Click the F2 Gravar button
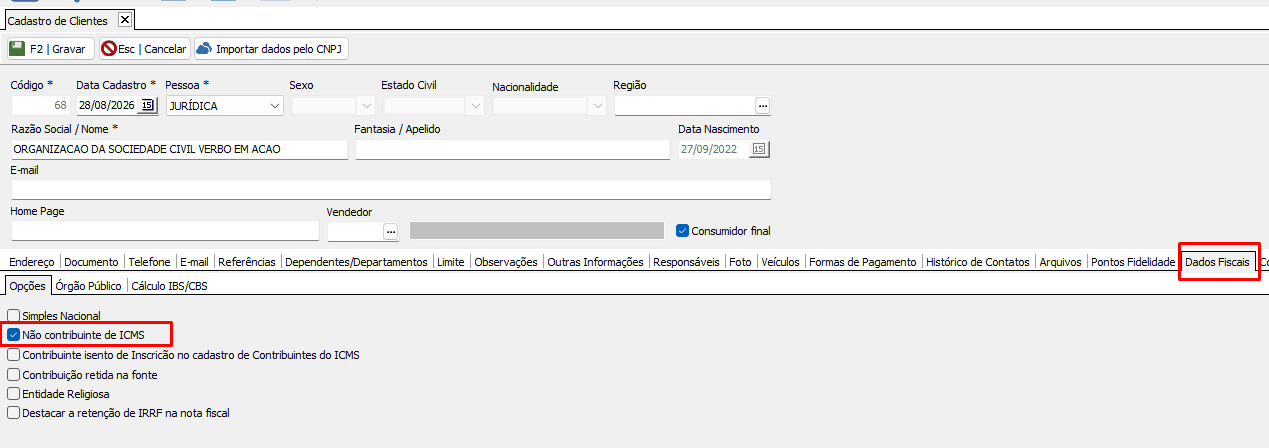This screenshot has width=1269, height=448. tap(50, 48)
